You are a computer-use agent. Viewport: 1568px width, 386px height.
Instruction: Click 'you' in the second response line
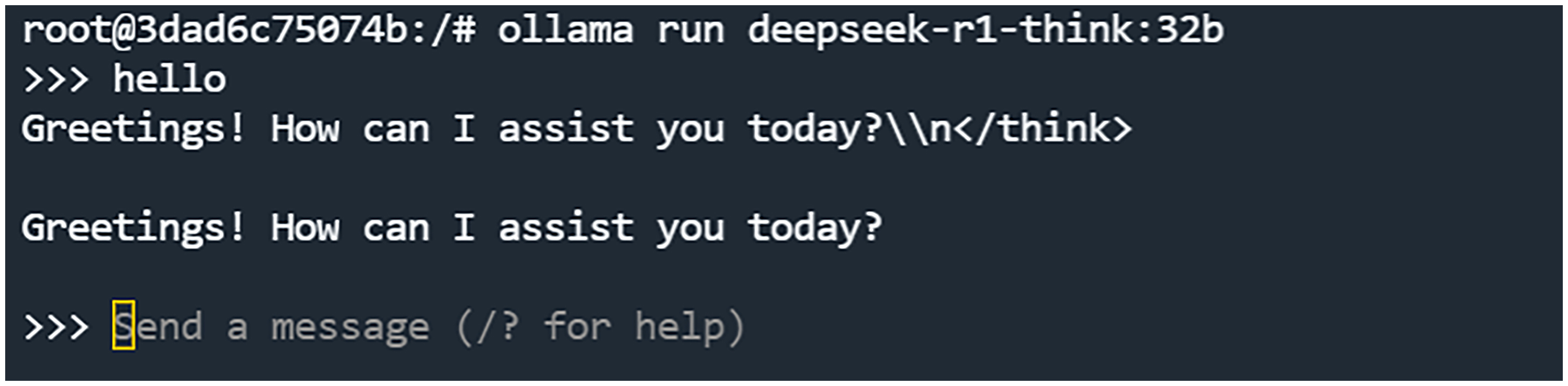click(690, 228)
